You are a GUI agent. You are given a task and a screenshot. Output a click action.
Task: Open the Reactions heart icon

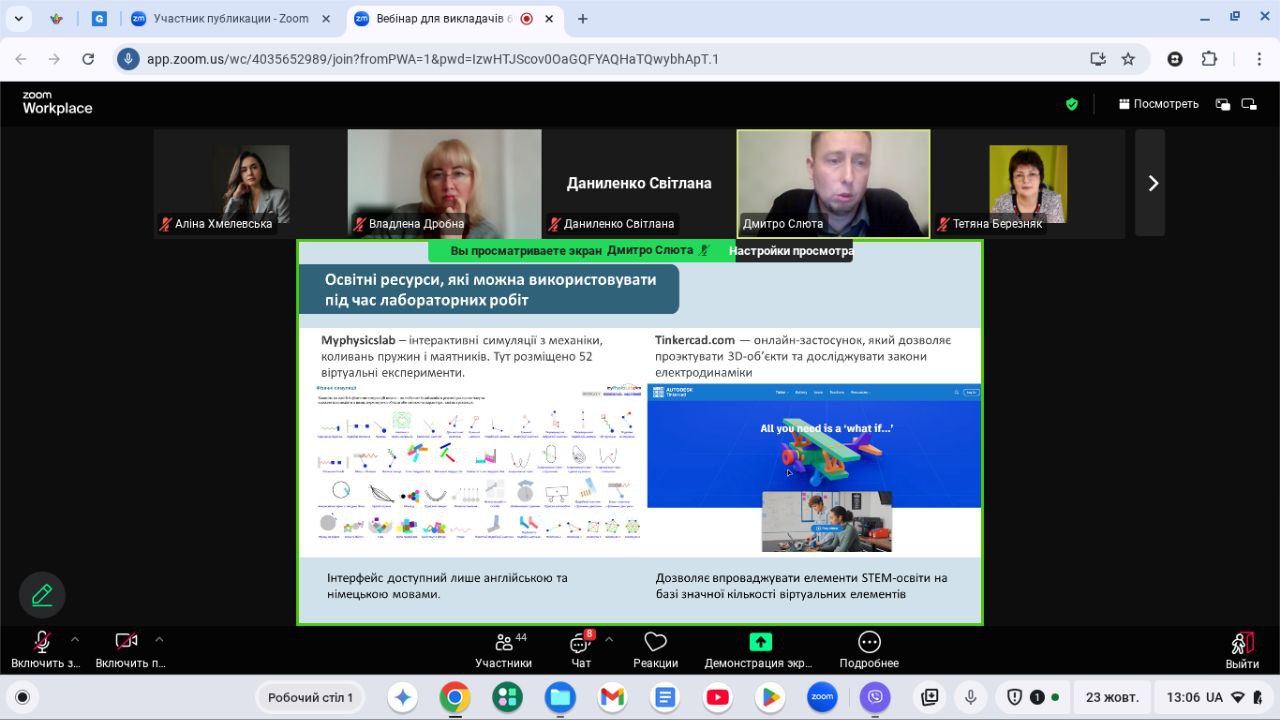pos(655,643)
